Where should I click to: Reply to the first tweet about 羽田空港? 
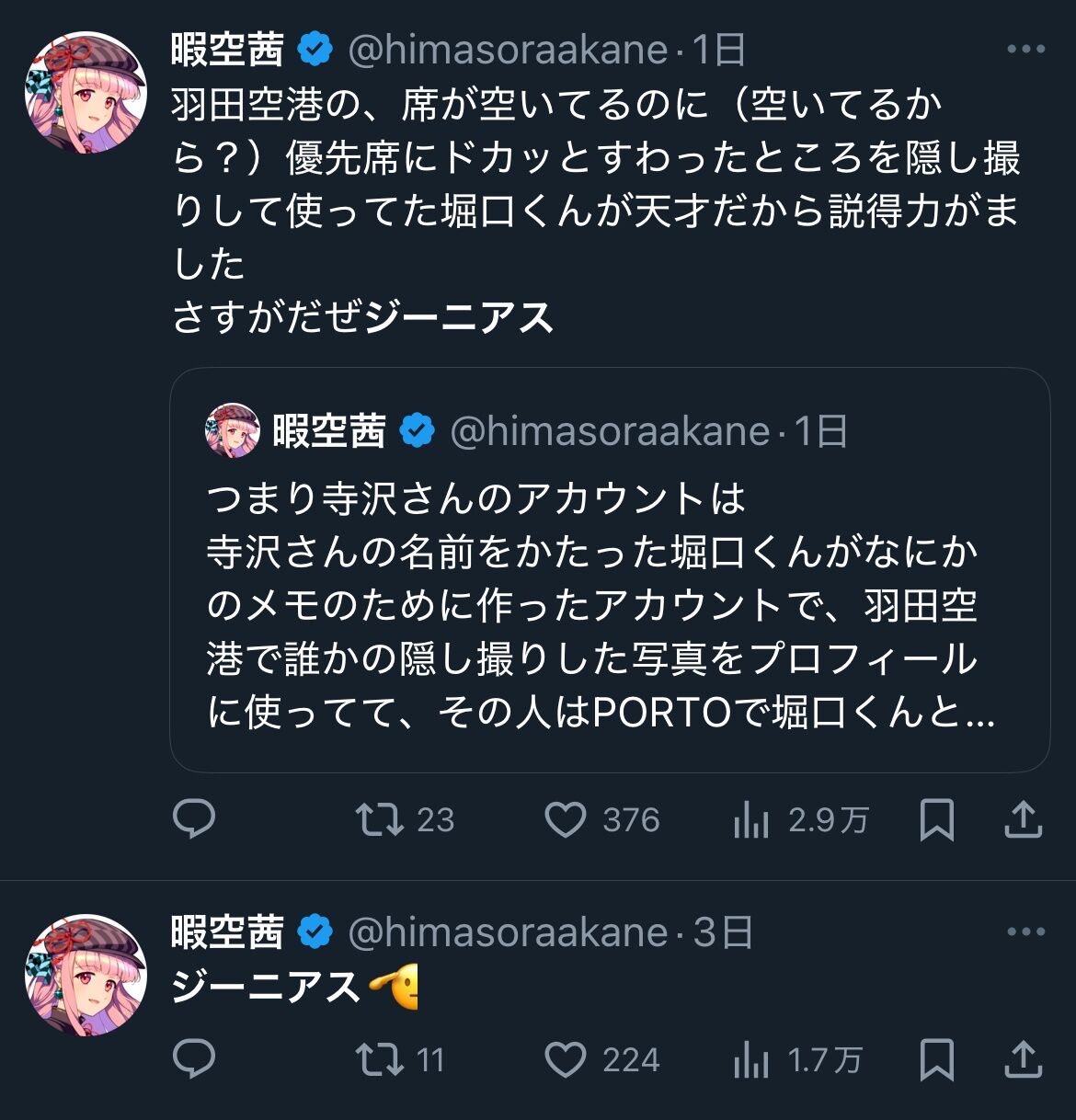pos(194,818)
